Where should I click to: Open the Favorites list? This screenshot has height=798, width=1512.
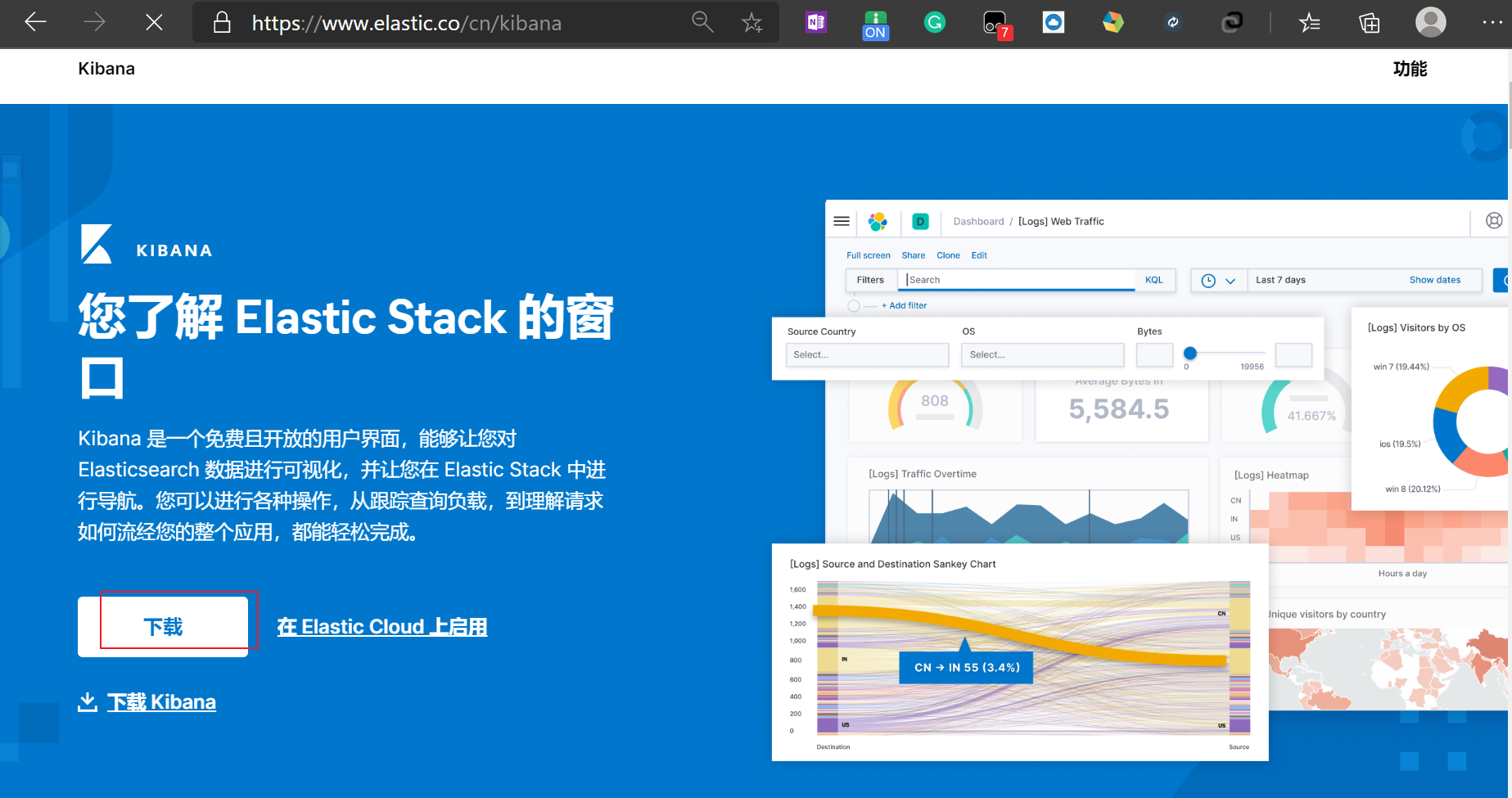coord(1310,22)
